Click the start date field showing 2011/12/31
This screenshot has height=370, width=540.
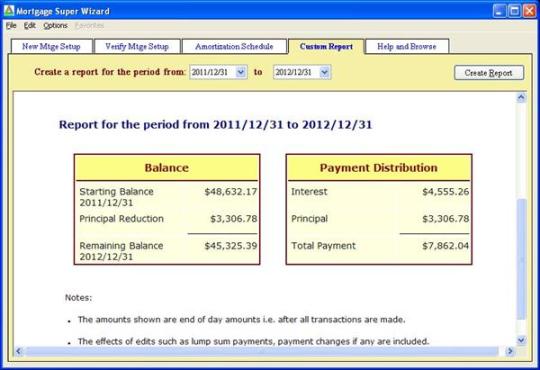(x=218, y=72)
